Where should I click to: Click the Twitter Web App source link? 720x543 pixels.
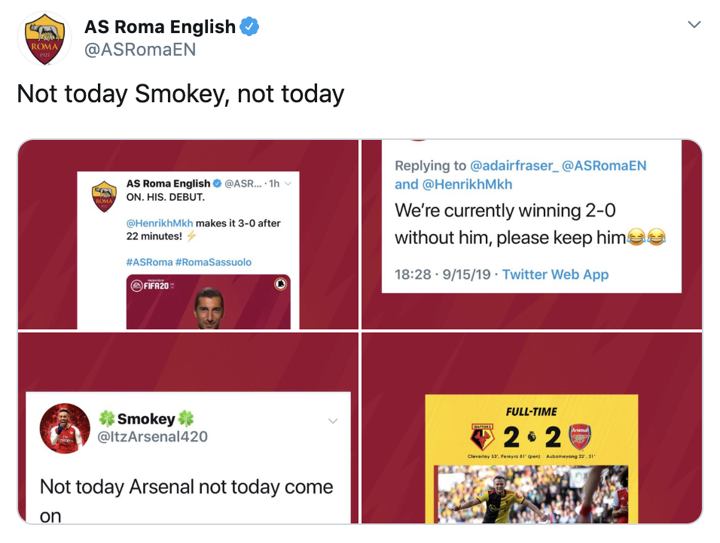click(x=555, y=274)
